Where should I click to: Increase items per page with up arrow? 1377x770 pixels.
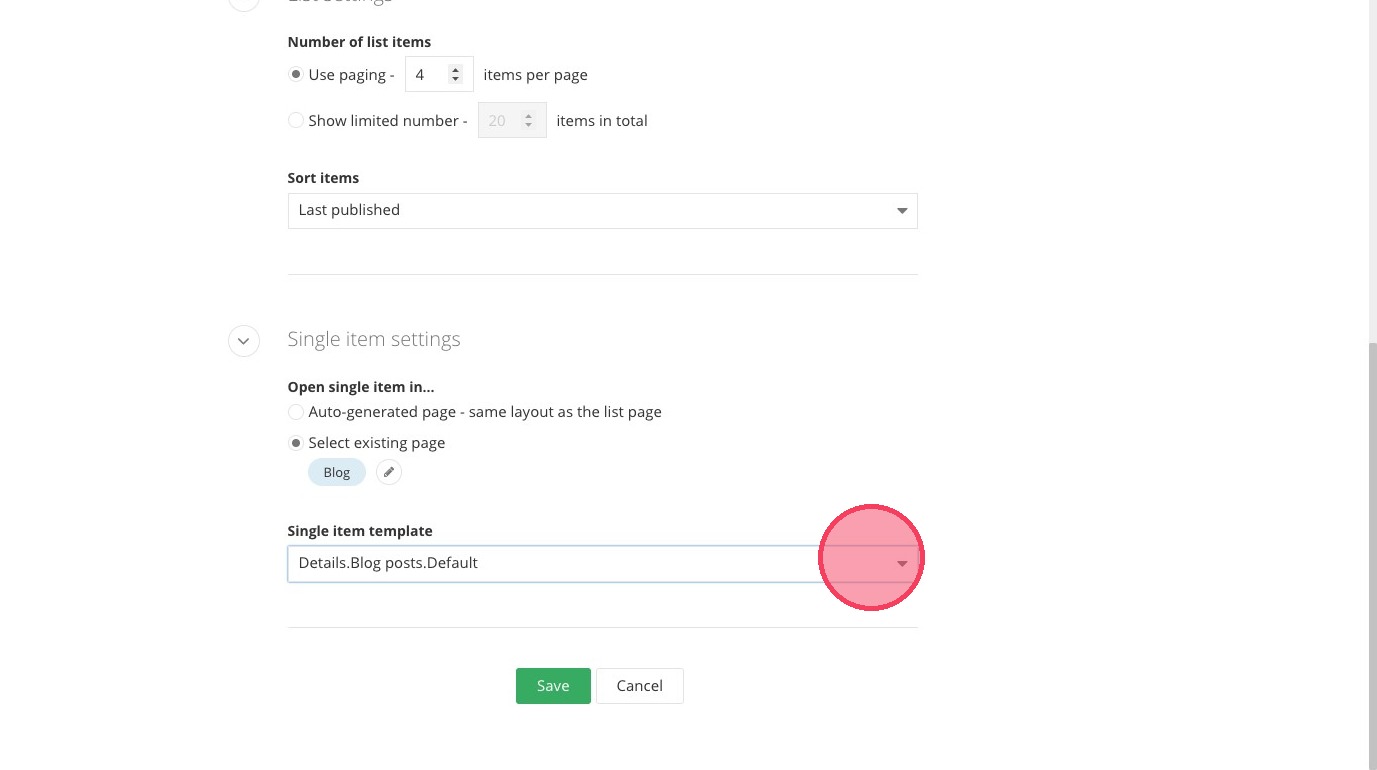[456, 69]
